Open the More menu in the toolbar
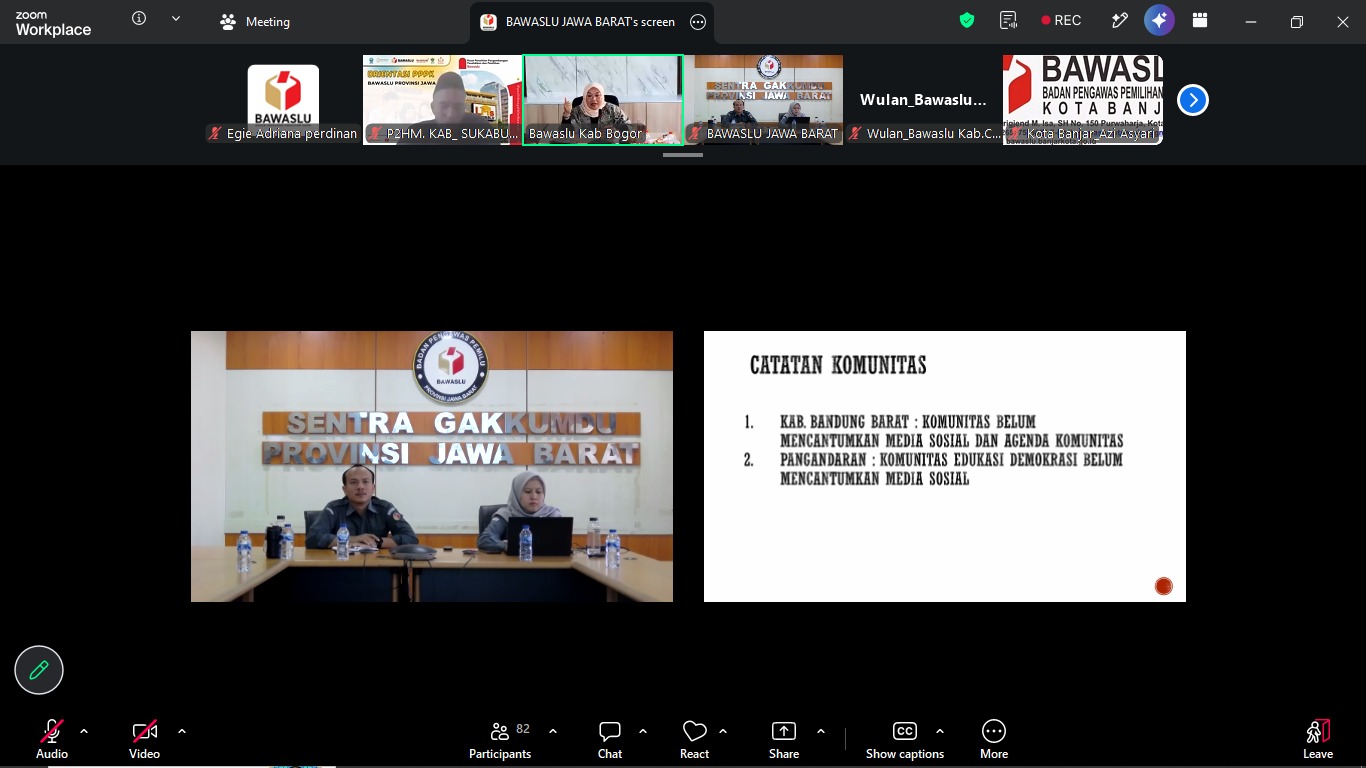Screen dimensions: 1366x768 [994, 739]
